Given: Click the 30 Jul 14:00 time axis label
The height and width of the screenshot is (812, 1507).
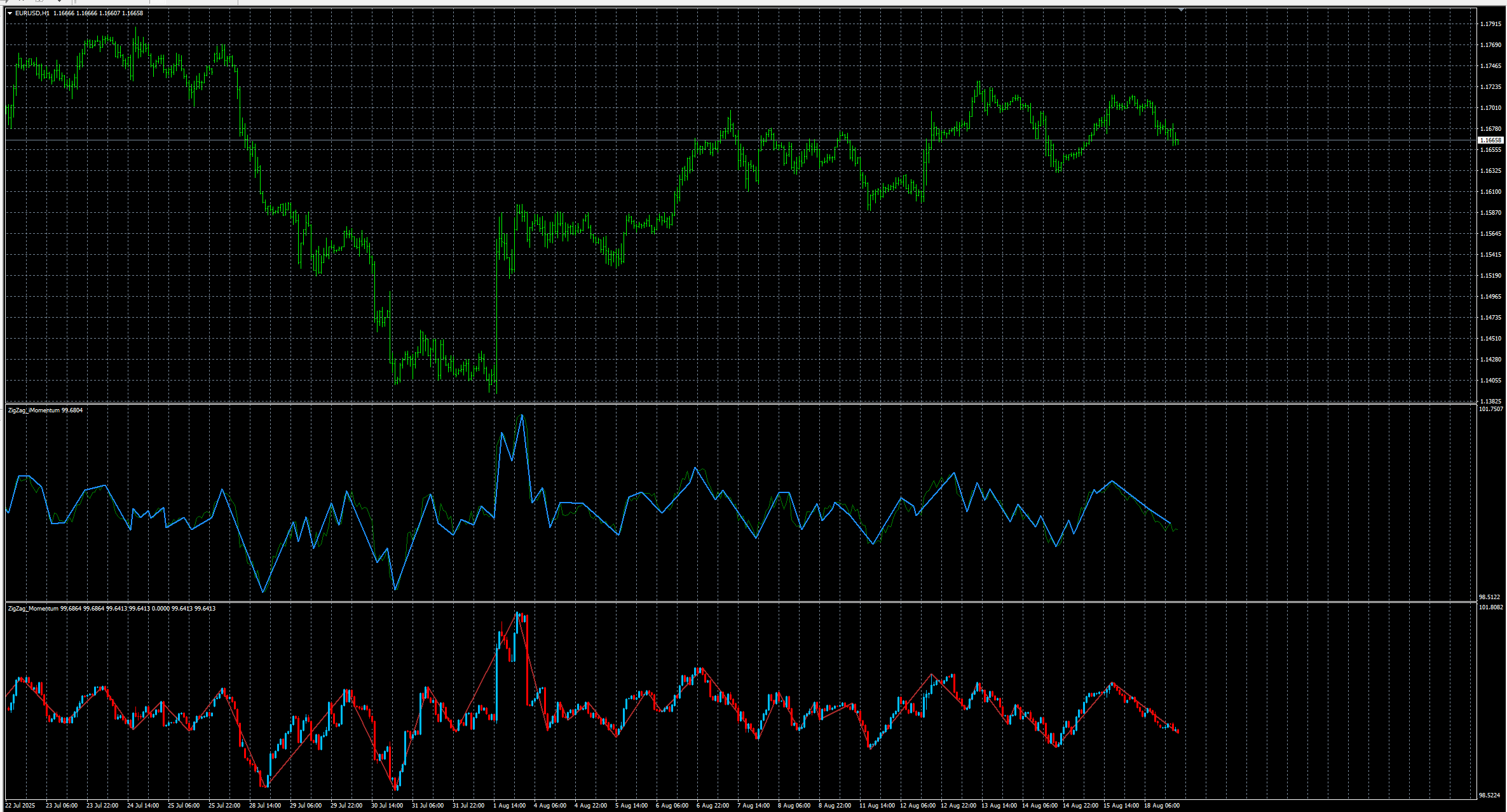Looking at the screenshot, I should tap(387, 806).
